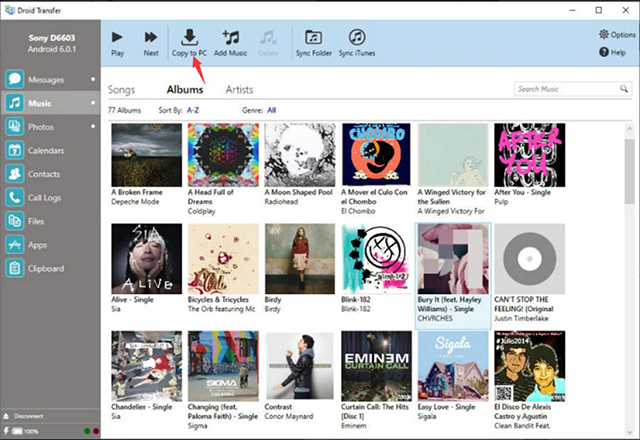The image size is (640, 440).
Task: Select the Blink-182 album cover
Action: tap(376, 259)
